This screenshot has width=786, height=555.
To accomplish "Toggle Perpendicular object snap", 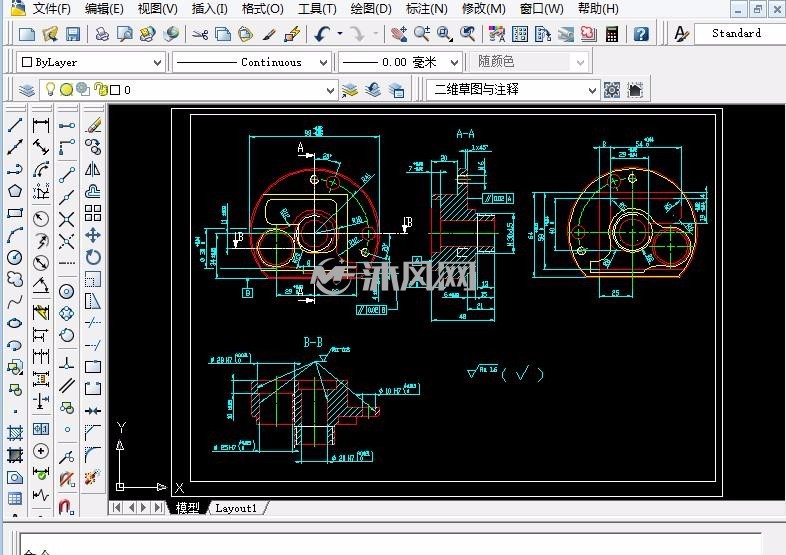I will pos(67,363).
